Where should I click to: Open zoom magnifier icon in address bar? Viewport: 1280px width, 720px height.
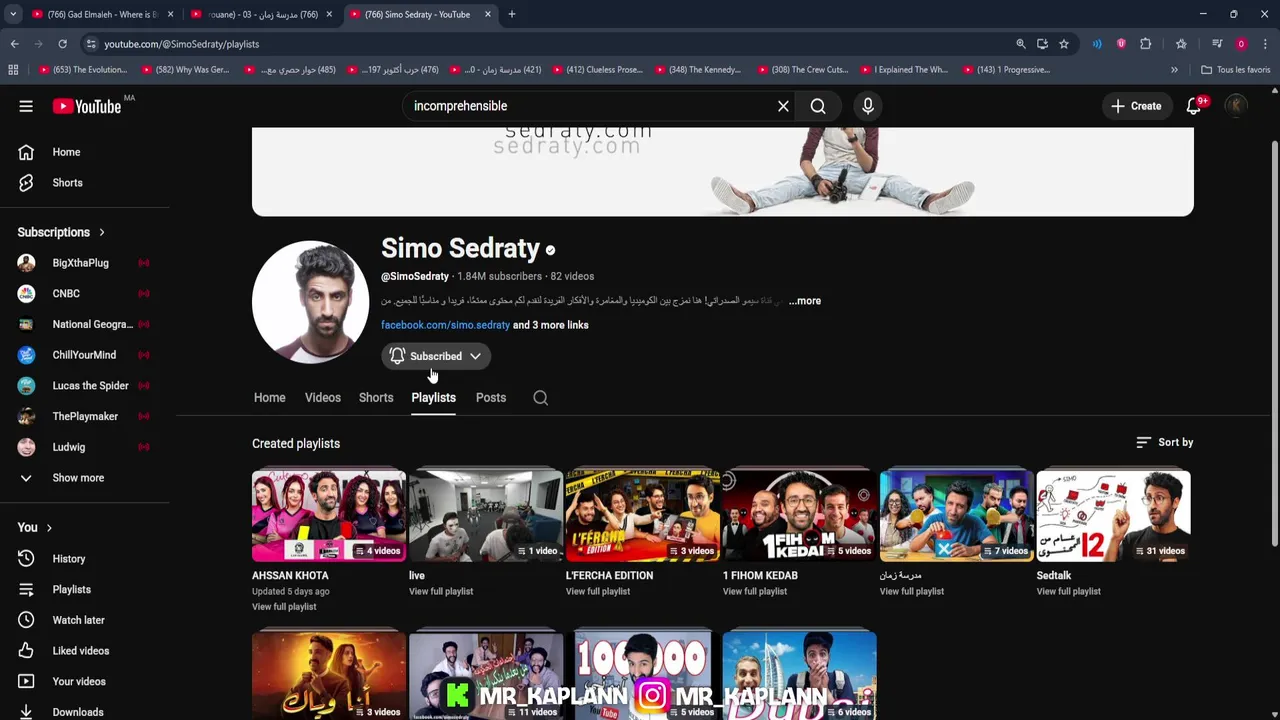coord(1021,44)
